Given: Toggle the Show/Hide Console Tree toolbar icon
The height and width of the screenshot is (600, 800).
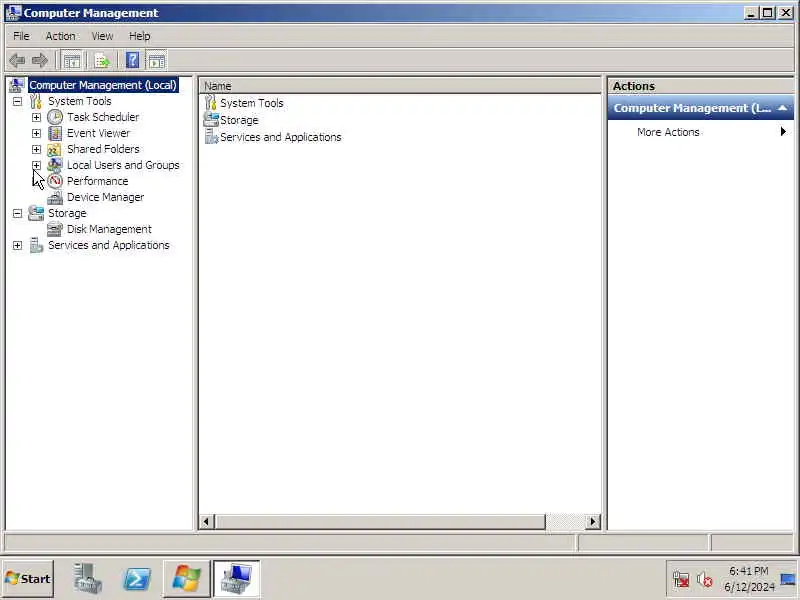Looking at the screenshot, I should (71, 61).
